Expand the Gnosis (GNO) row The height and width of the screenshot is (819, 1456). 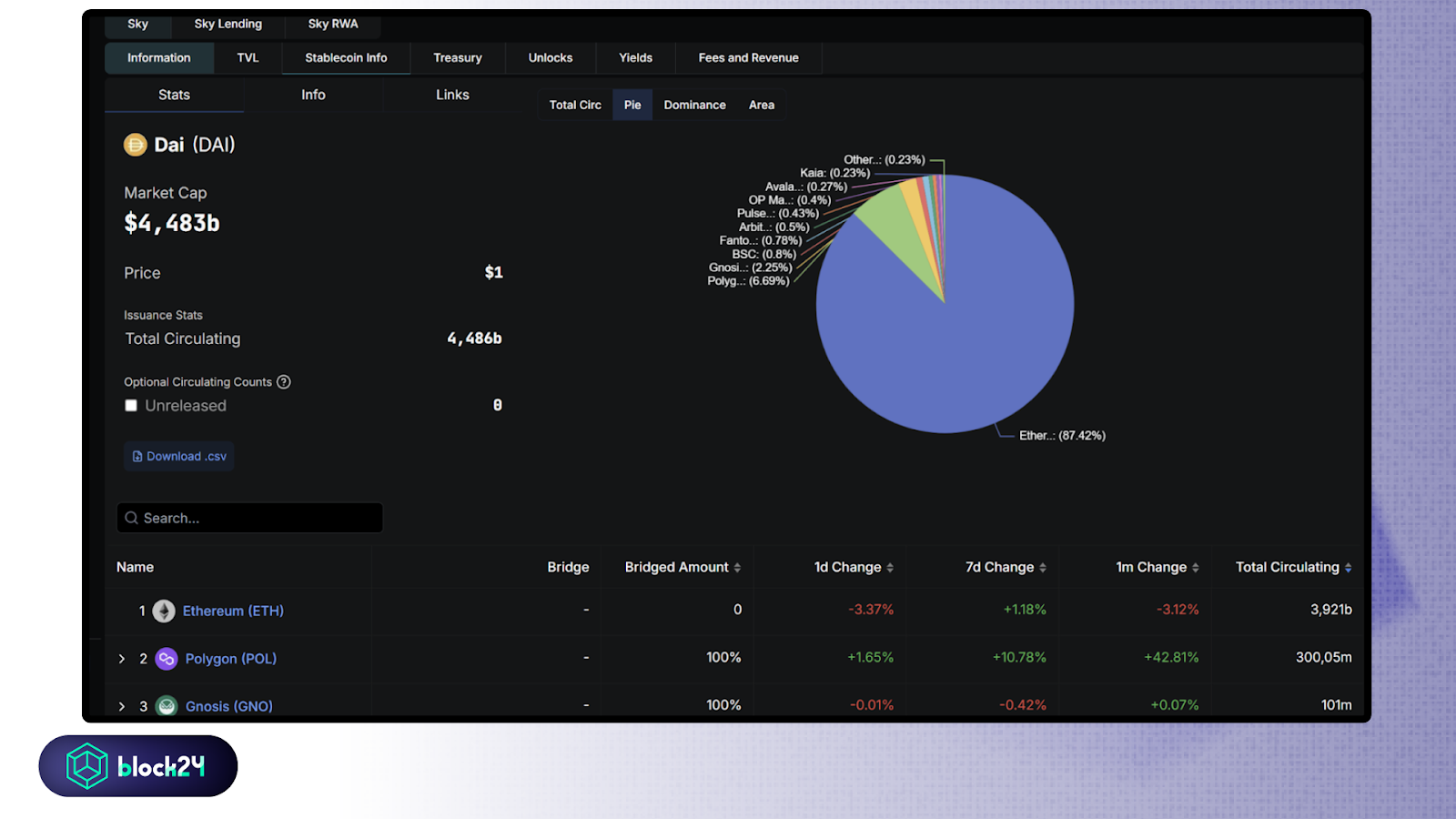(122, 706)
